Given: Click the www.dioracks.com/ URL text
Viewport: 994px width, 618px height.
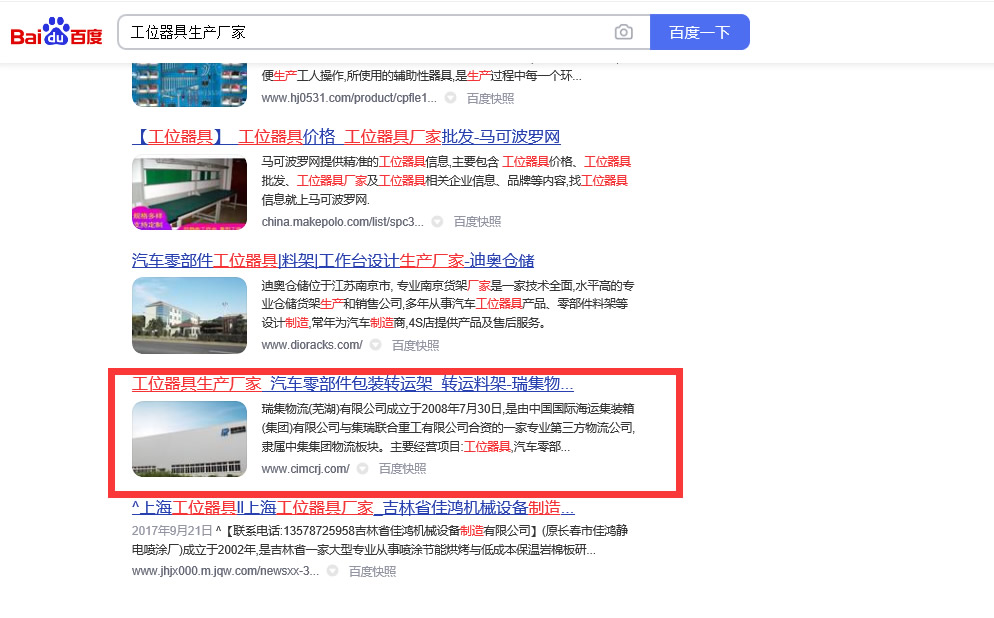Looking at the screenshot, I should 311,345.
